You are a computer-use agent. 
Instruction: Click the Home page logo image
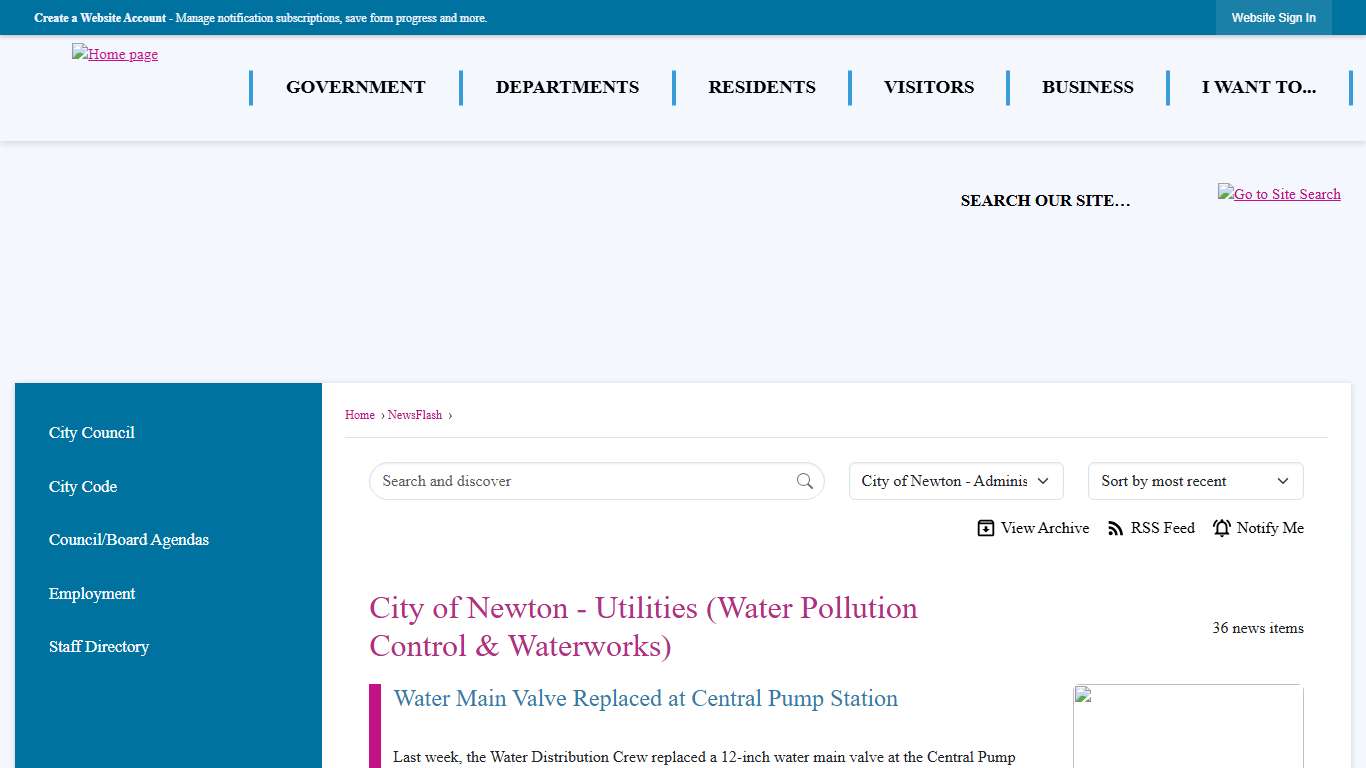pos(115,55)
